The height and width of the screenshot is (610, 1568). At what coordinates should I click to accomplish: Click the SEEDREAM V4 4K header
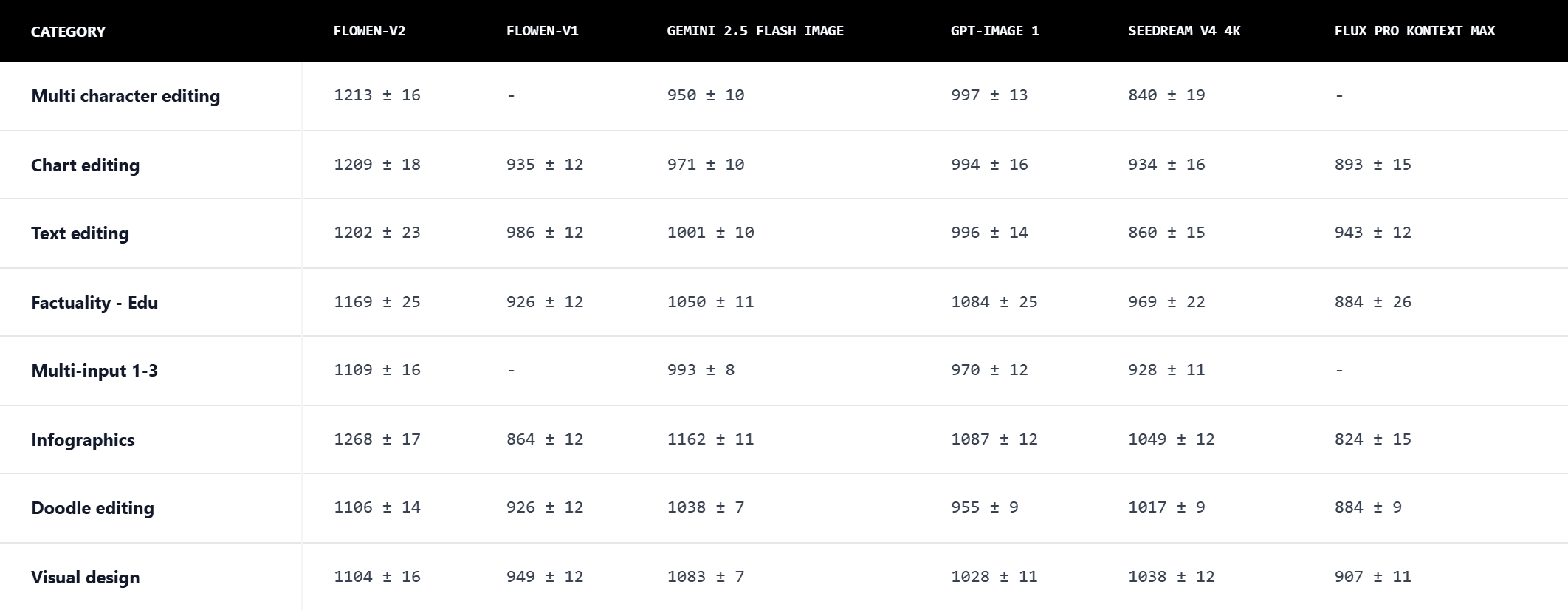1183,31
